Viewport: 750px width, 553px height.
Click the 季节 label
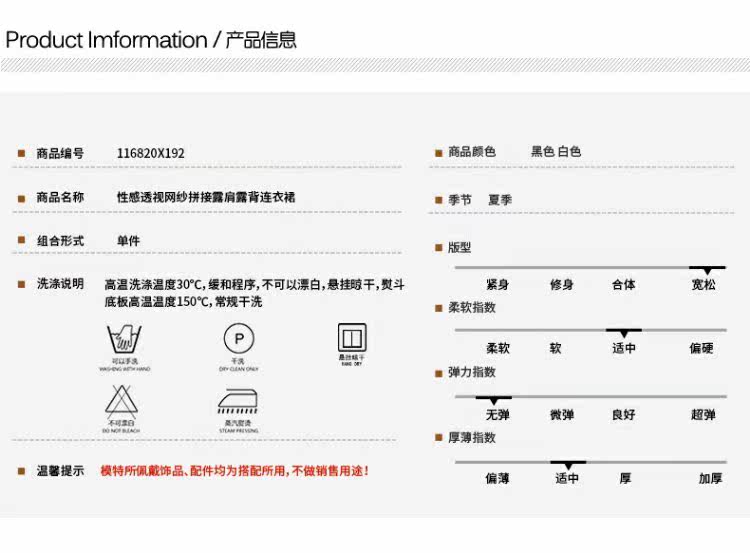(x=460, y=199)
